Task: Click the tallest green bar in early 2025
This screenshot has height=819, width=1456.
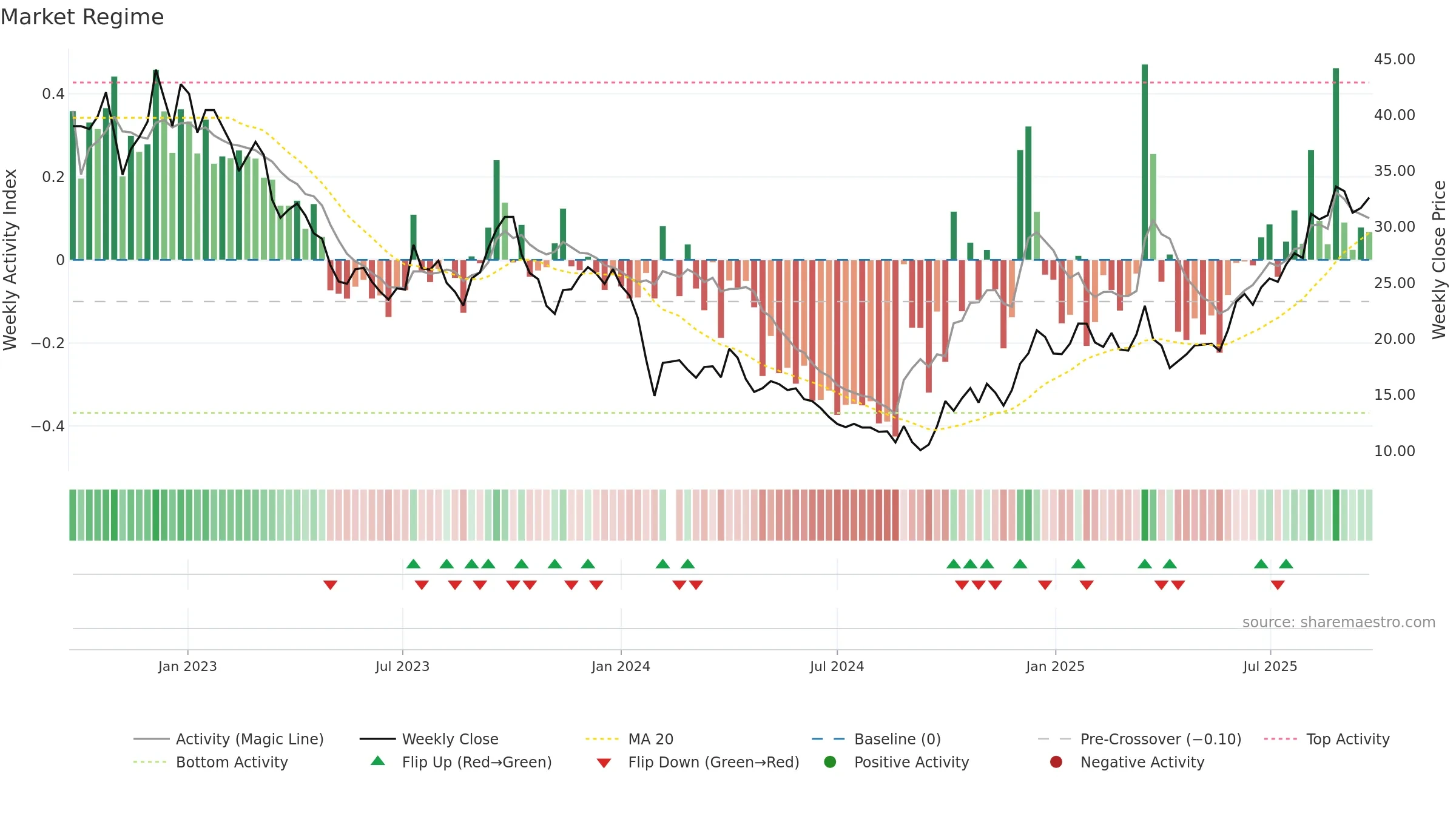Action: (1145, 162)
